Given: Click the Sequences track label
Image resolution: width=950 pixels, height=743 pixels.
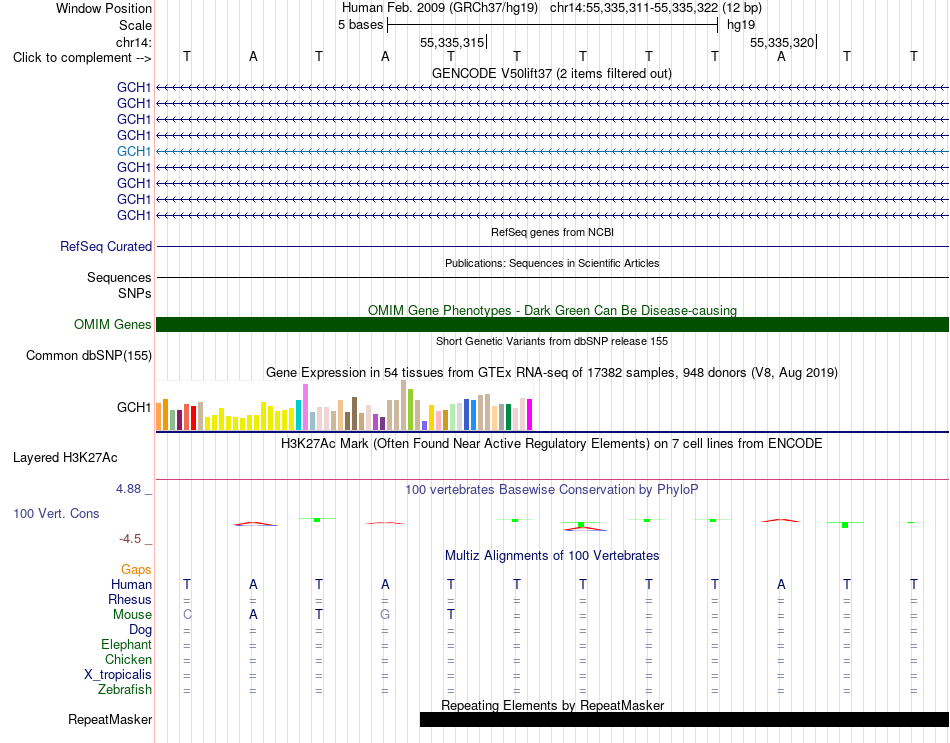Looking at the screenshot, I should (119, 278).
